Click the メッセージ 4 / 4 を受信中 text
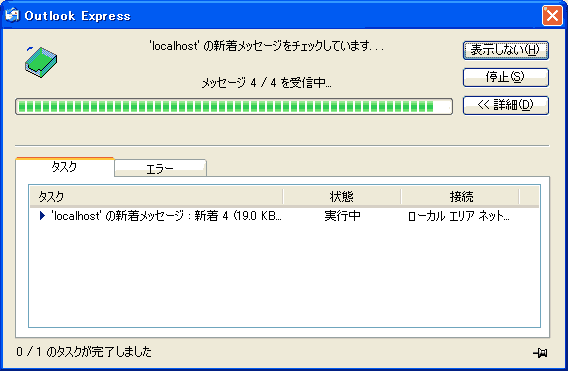This screenshot has height=371, width=568. pyautogui.click(x=267, y=83)
